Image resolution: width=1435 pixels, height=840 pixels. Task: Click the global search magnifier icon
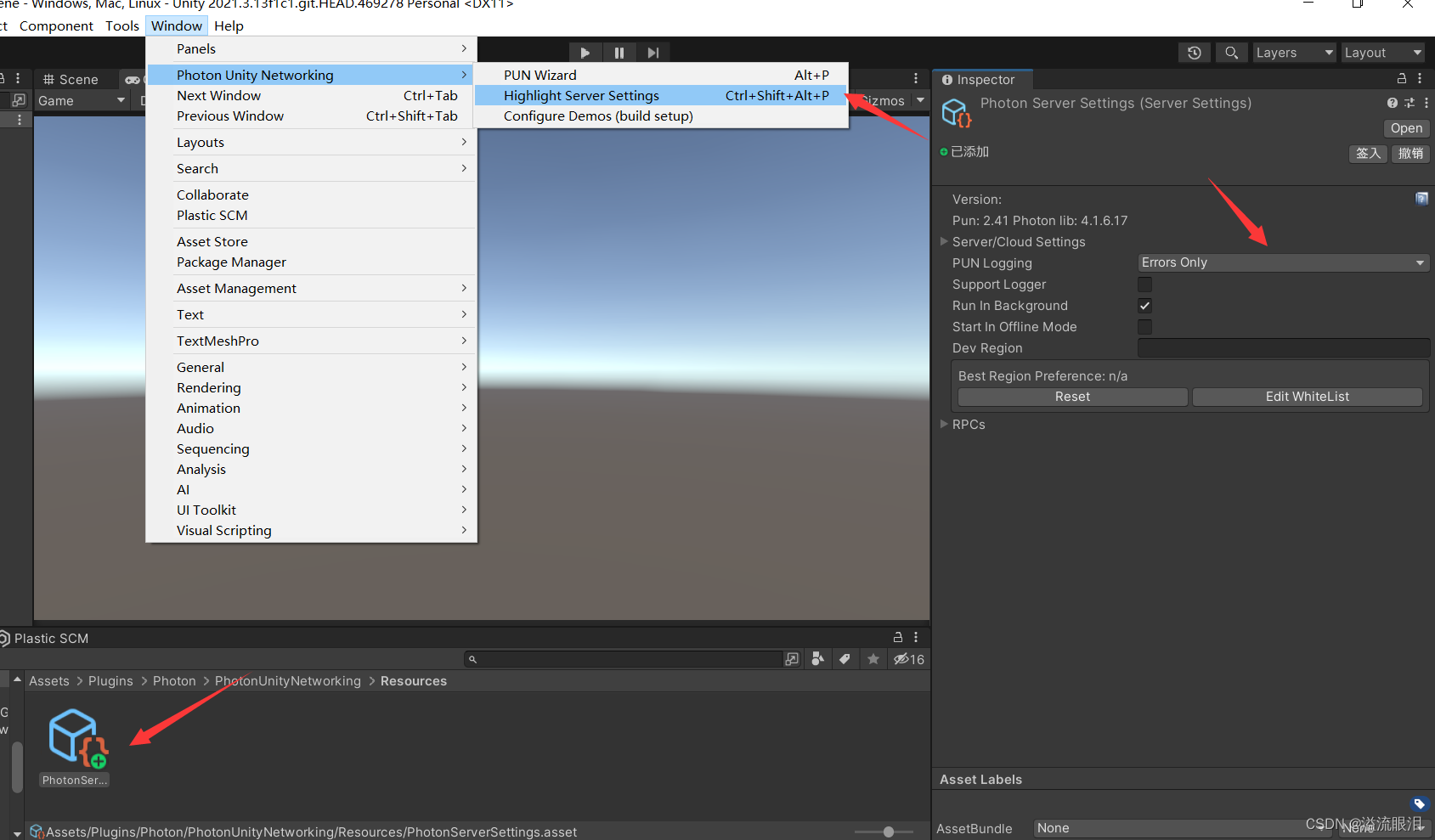click(1231, 53)
